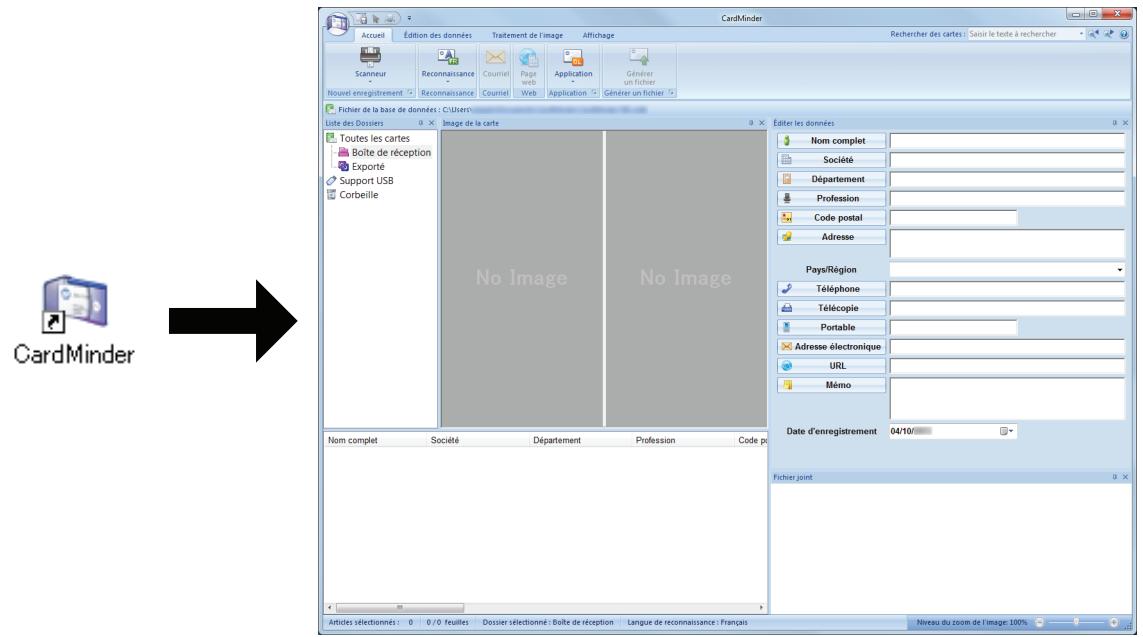This screenshot has width=1143, height=637.
Task: Click the Département field button
Action: coord(831,179)
